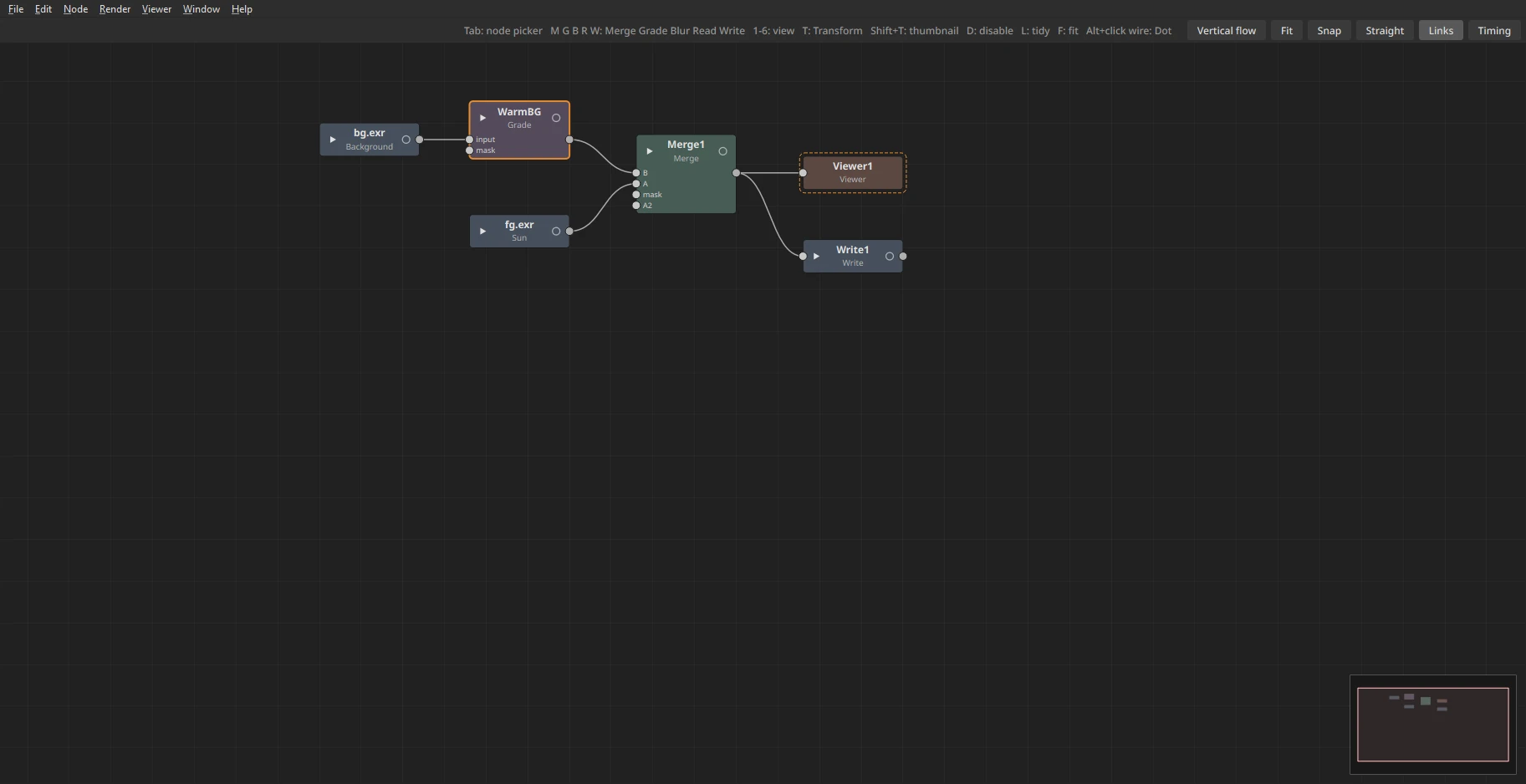Open the Node menu

(x=75, y=9)
